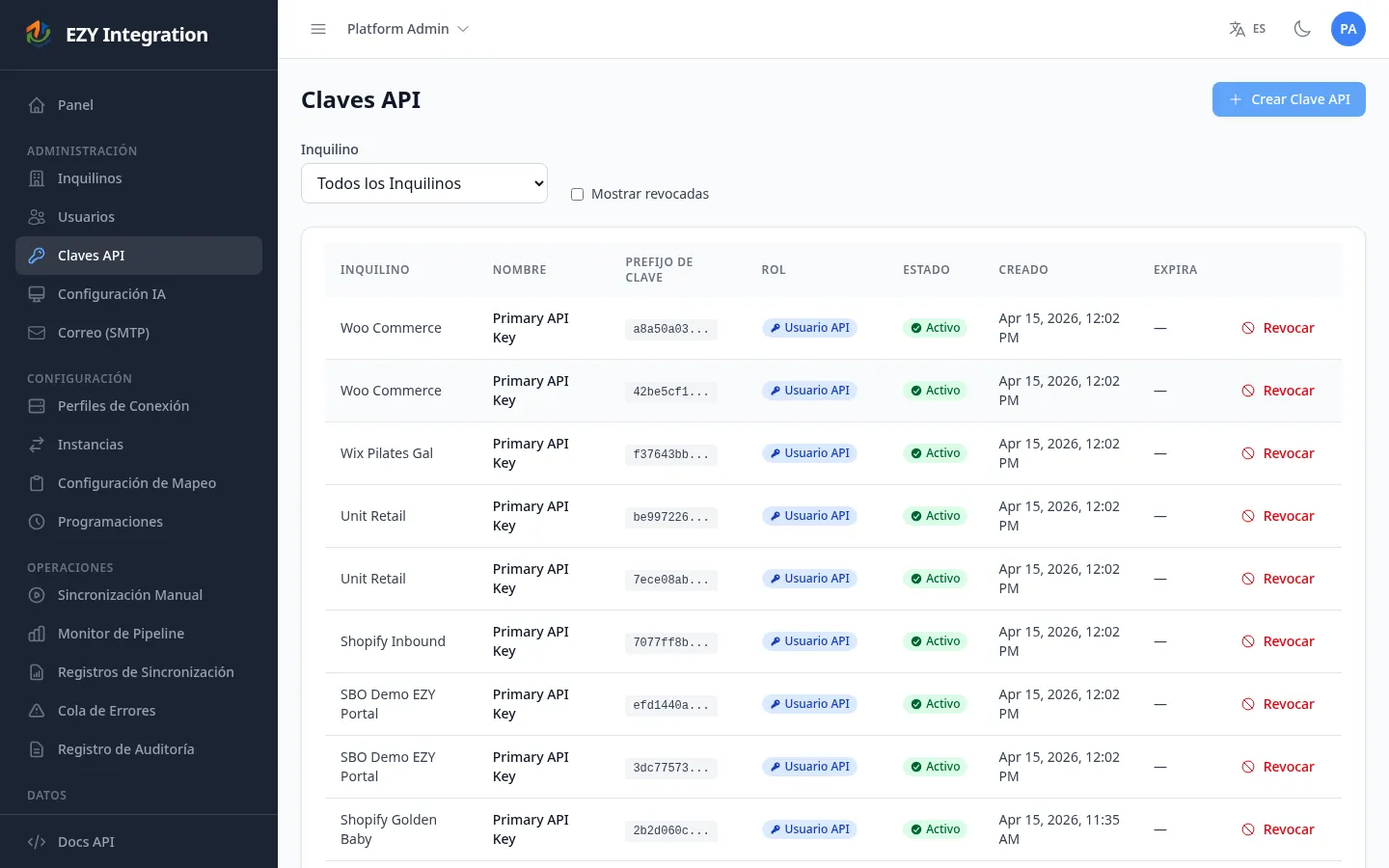Revocar the key with prefix 3dc77573

pyautogui.click(x=1278, y=767)
